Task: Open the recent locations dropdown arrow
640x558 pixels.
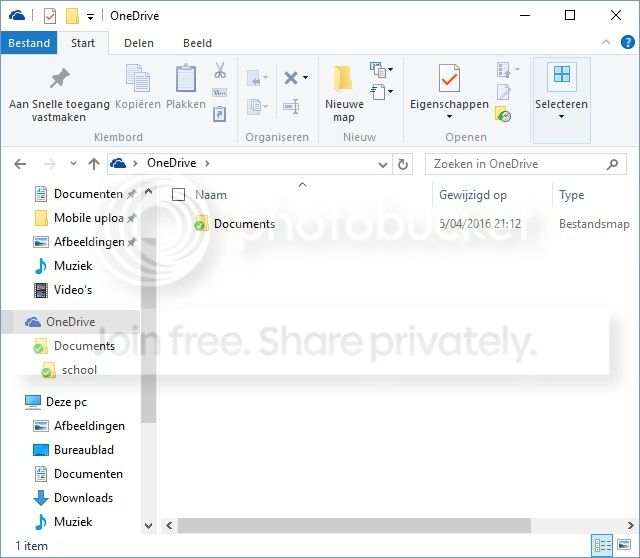Action: coord(73,164)
